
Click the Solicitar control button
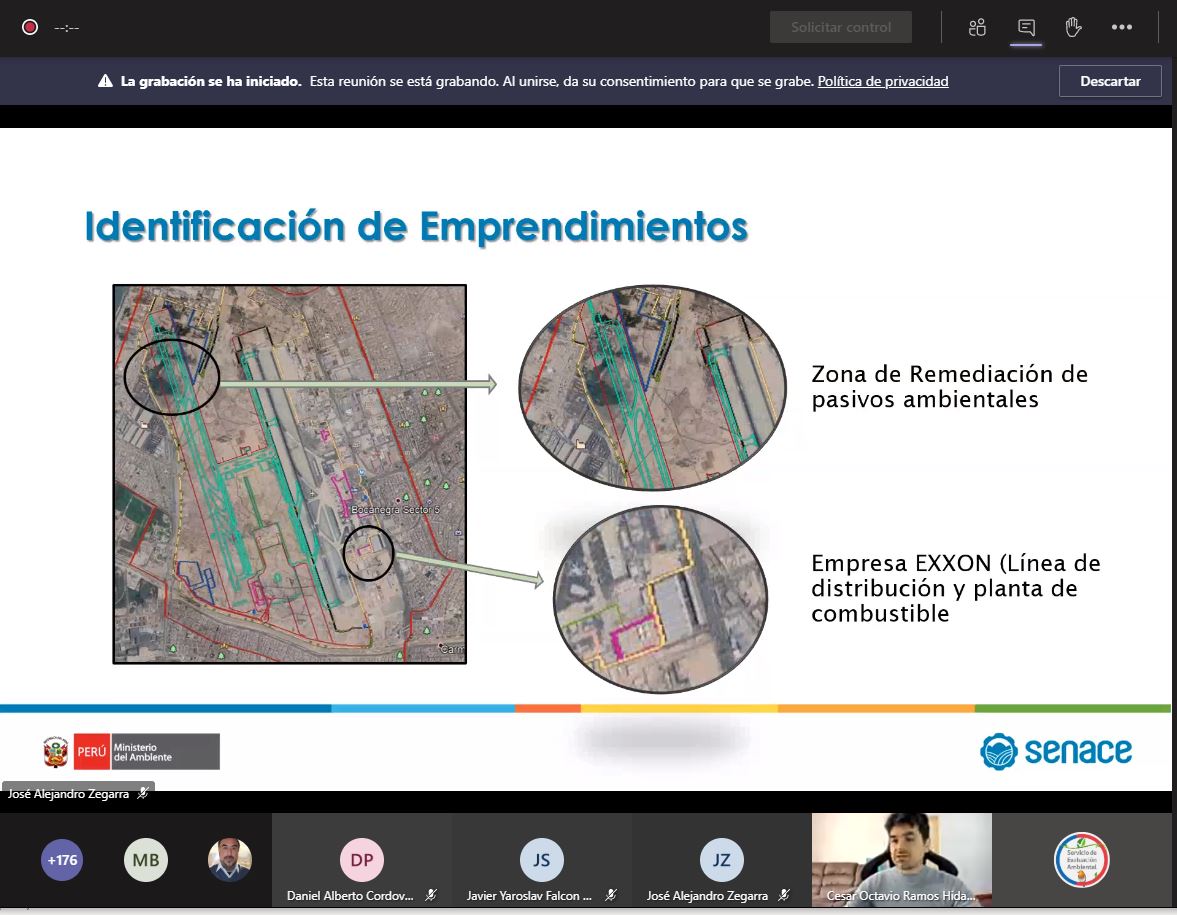pyautogui.click(x=840, y=27)
